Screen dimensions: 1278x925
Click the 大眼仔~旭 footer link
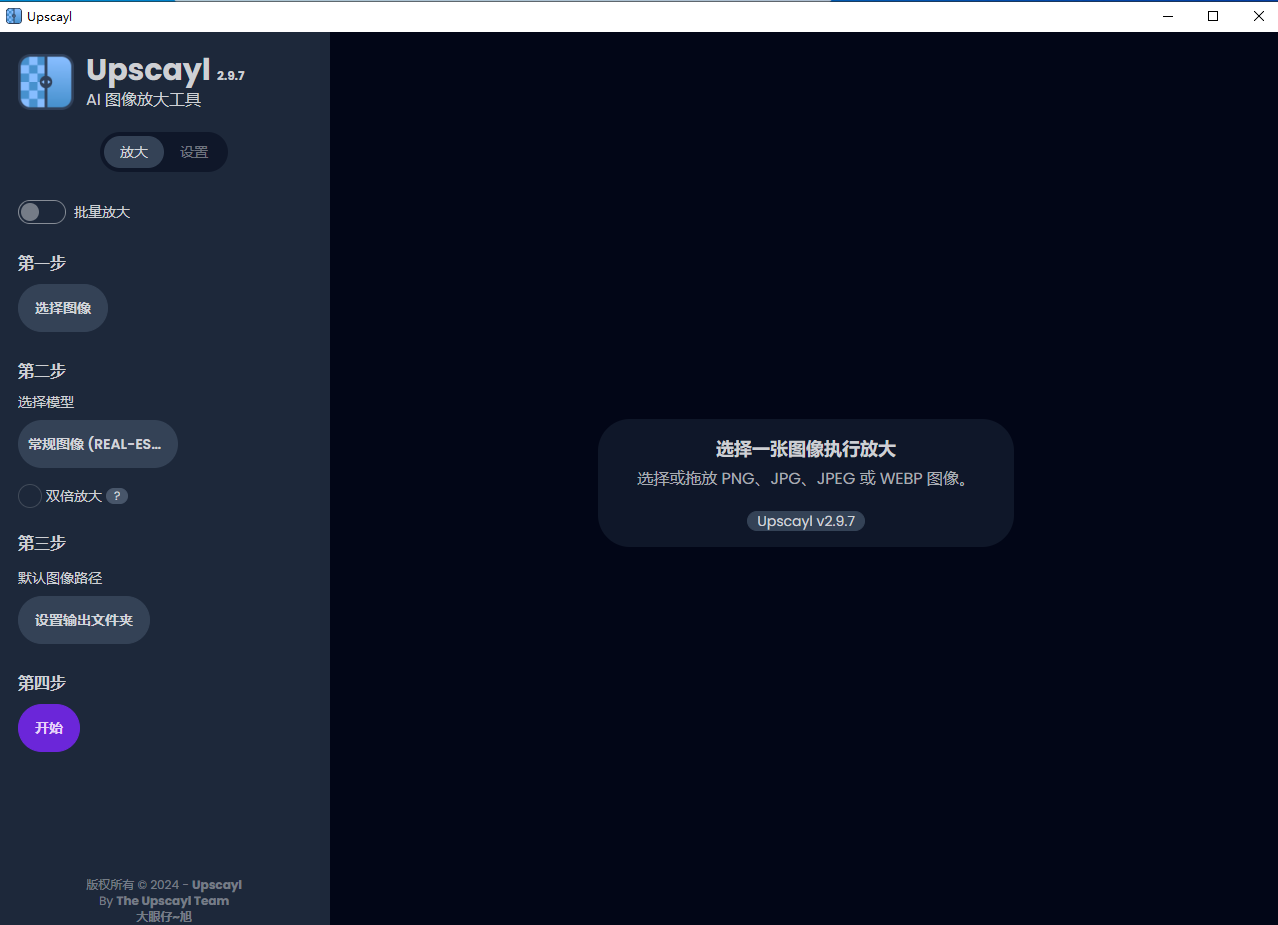click(163, 915)
